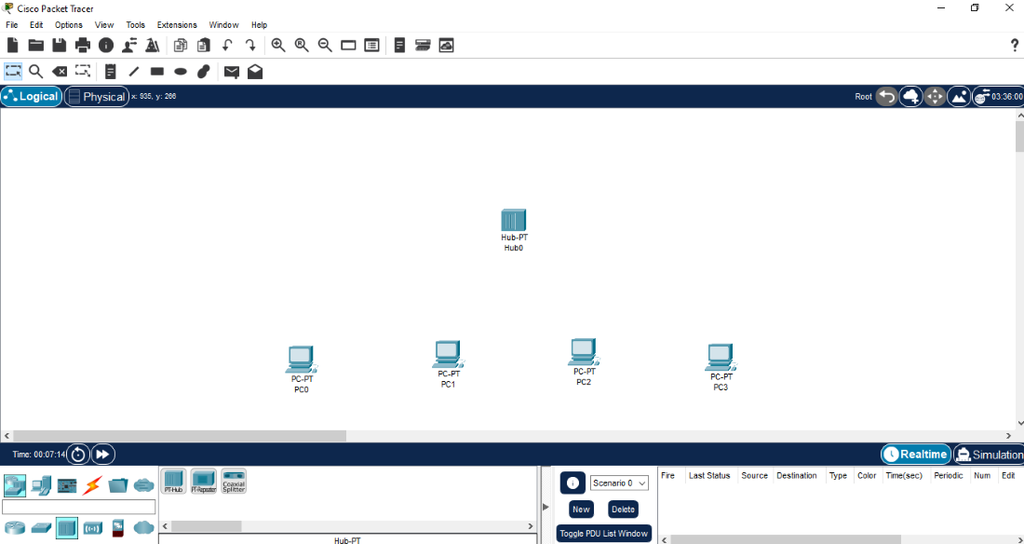Zoom in on the workspace
Screen dimensions: 1024x544
point(278,45)
